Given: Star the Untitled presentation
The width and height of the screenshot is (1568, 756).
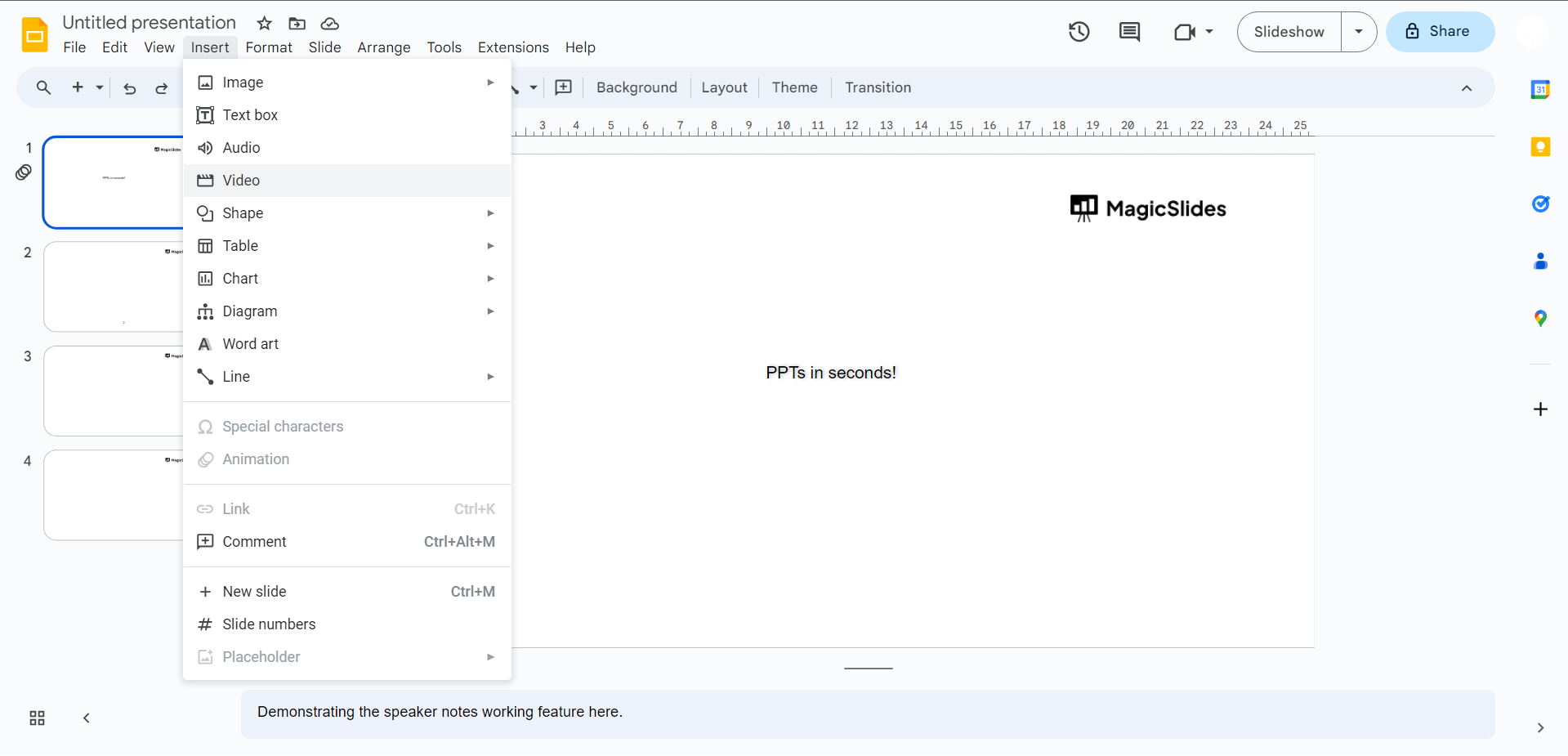Looking at the screenshot, I should (264, 24).
